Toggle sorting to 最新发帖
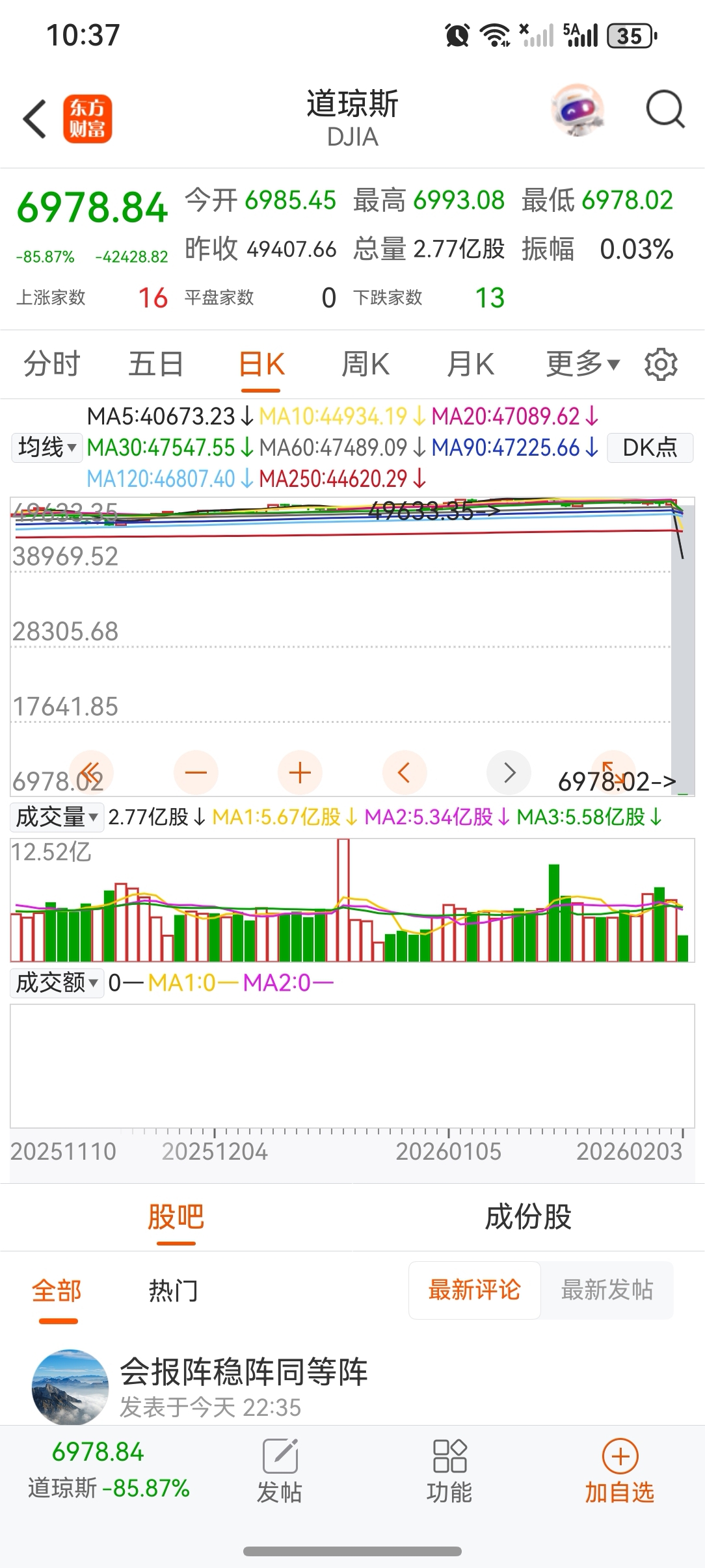This screenshot has height=1568, width=705. click(x=607, y=1290)
